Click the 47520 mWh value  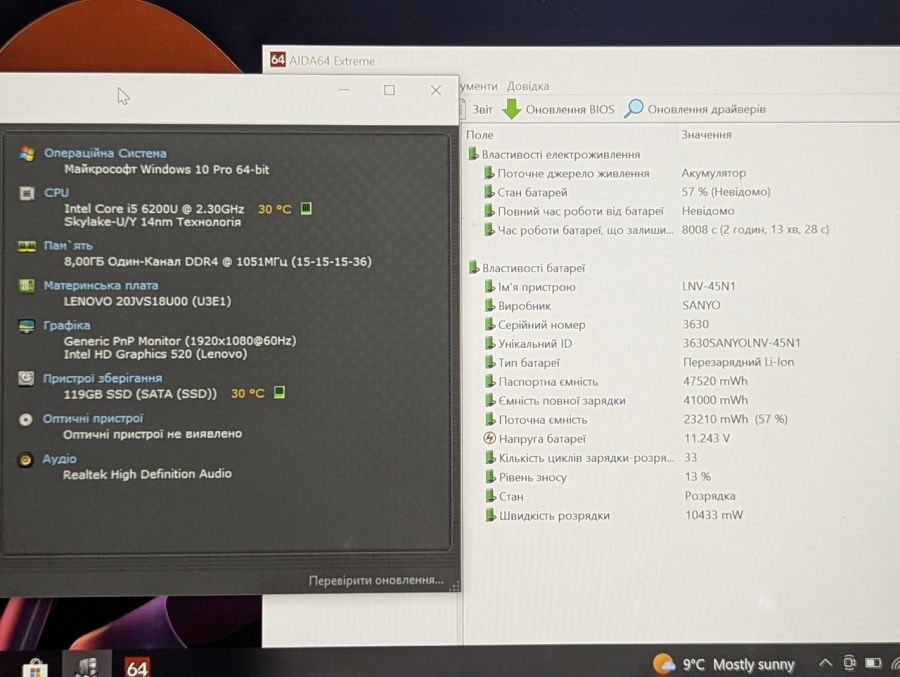(715, 381)
